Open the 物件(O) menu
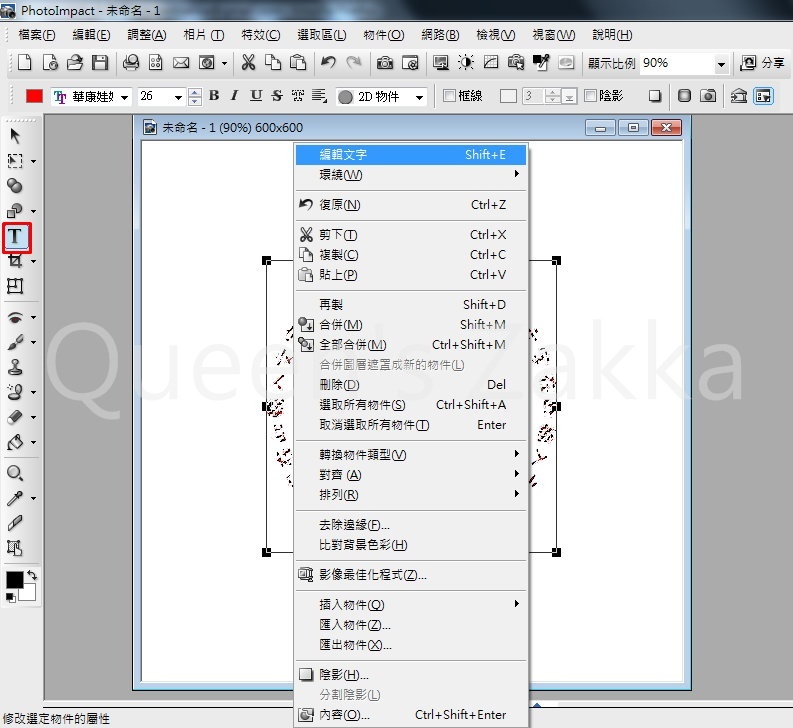The image size is (793, 728). coord(384,34)
